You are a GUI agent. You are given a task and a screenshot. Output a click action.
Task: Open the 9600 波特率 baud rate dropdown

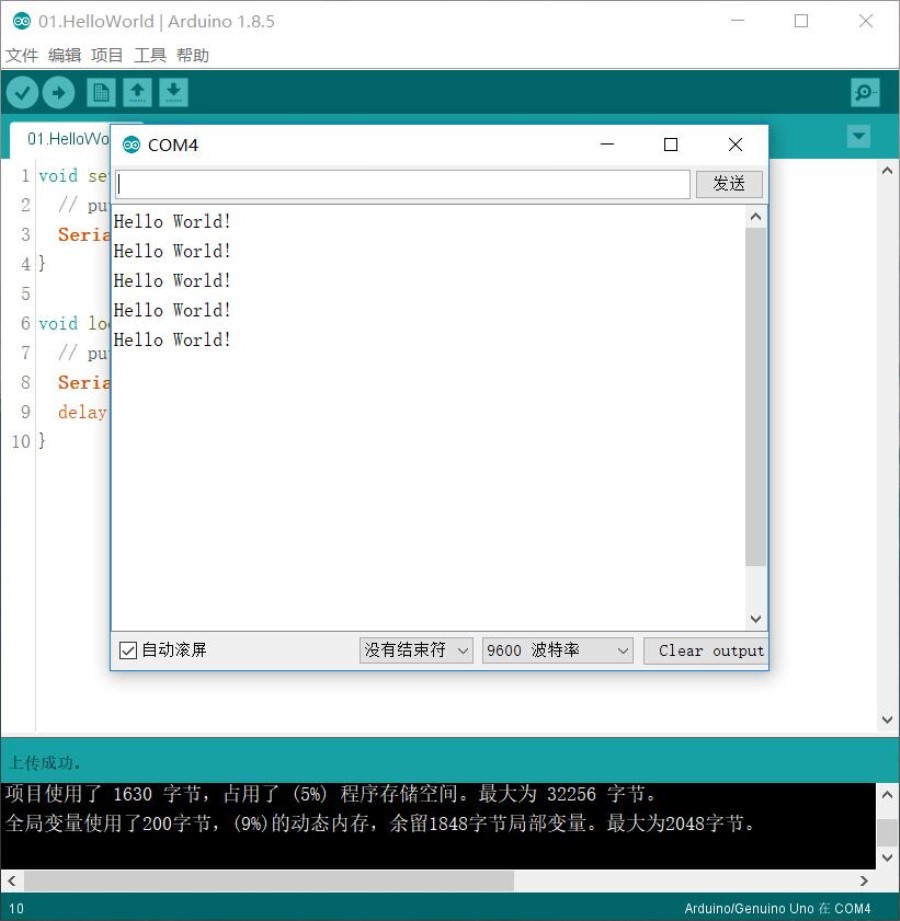(558, 650)
